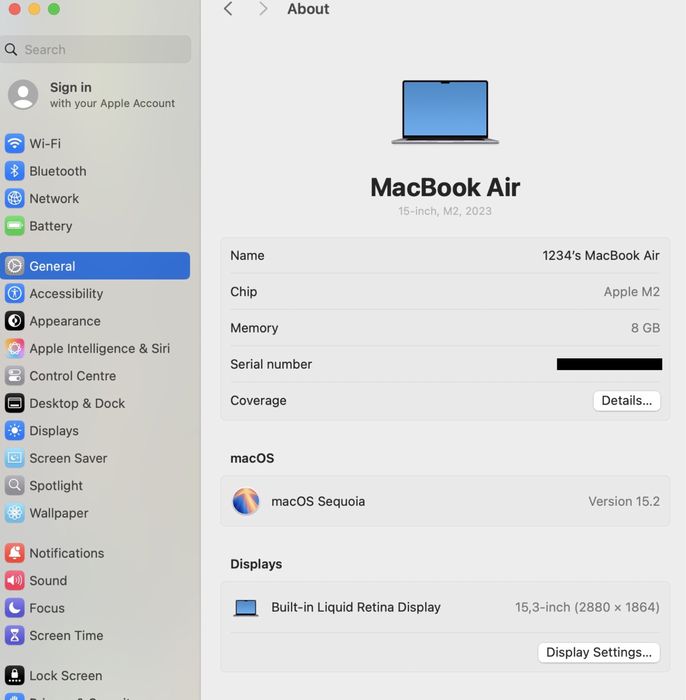This screenshot has height=700, width=686.
Task: Go forward with the right chevron
Action: tap(263, 9)
